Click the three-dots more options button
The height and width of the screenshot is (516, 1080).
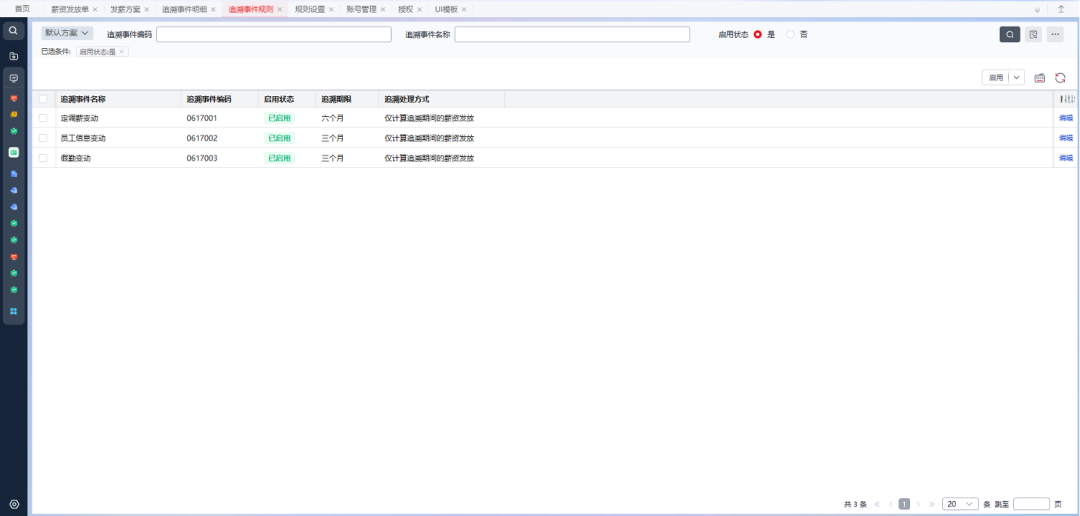1055,34
